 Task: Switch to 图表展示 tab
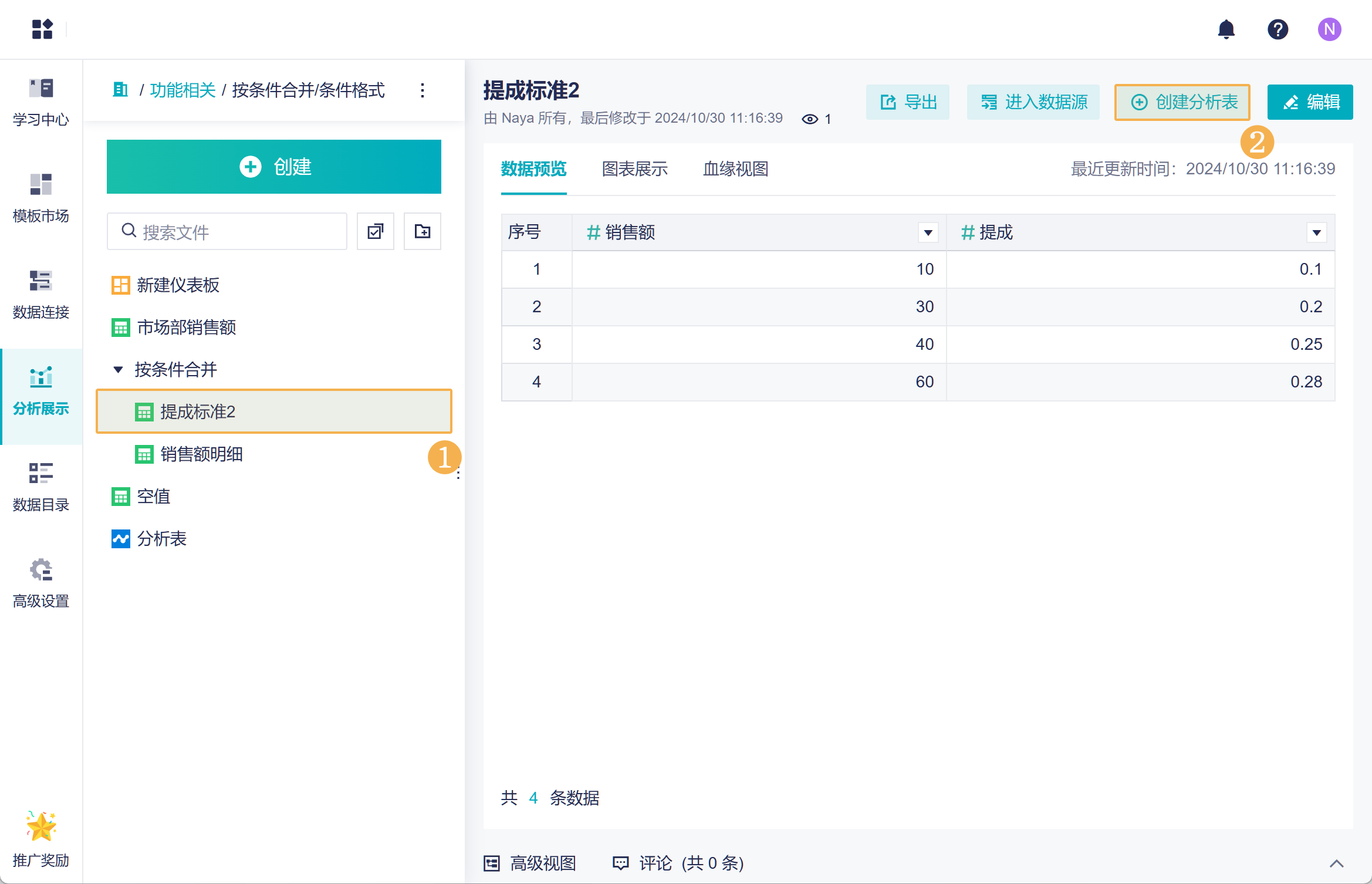[634, 169]
